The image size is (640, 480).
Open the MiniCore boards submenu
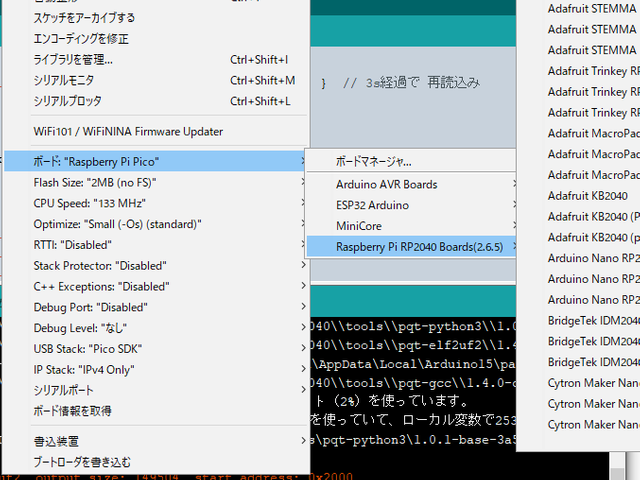pos(359,226)
